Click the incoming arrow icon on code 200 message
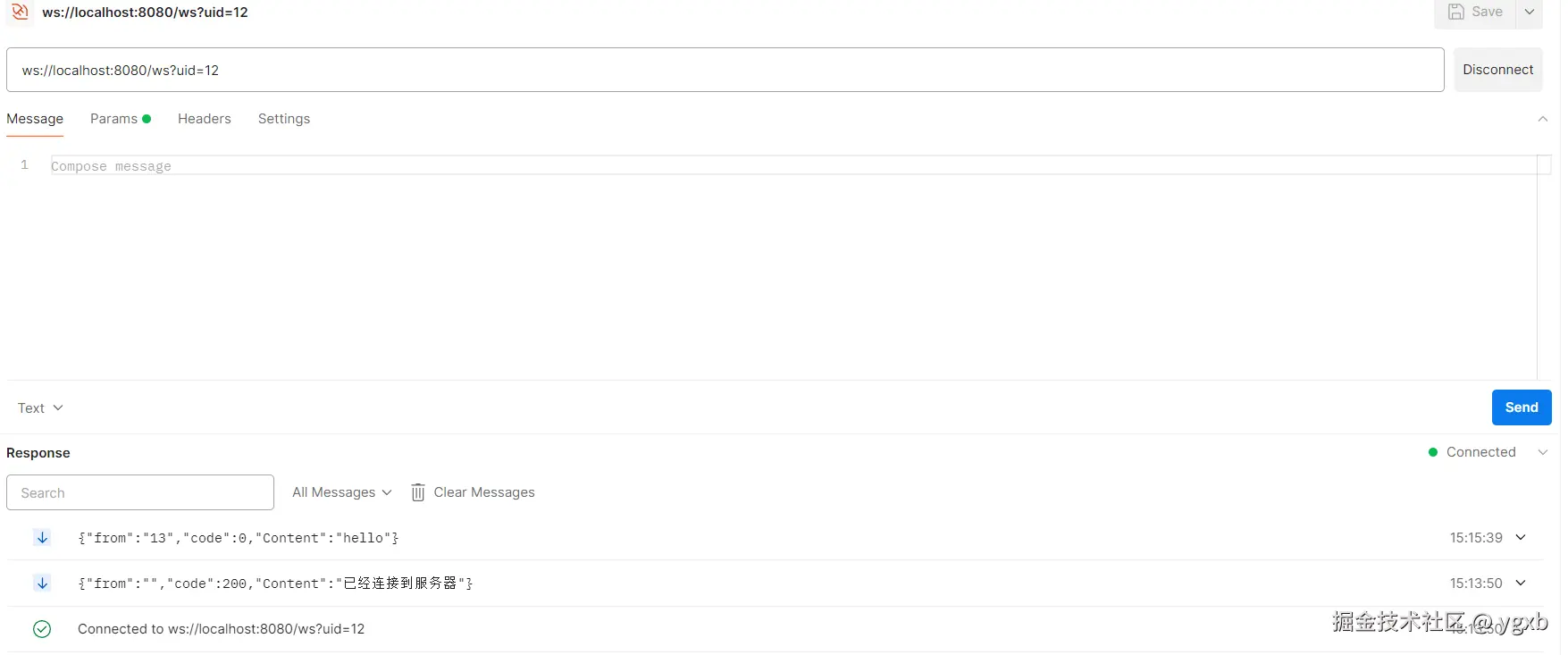Image resolution: width=1568 pixels, height=655 pixels. tap(42, 583)
